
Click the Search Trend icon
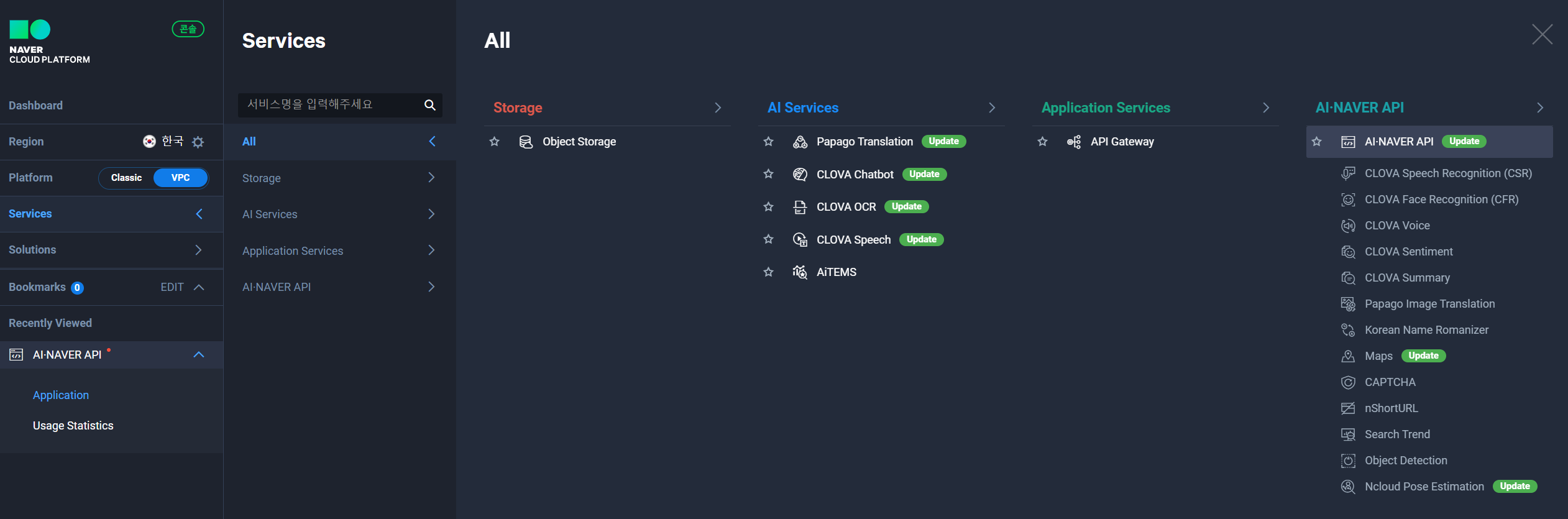coord(1348,434)
